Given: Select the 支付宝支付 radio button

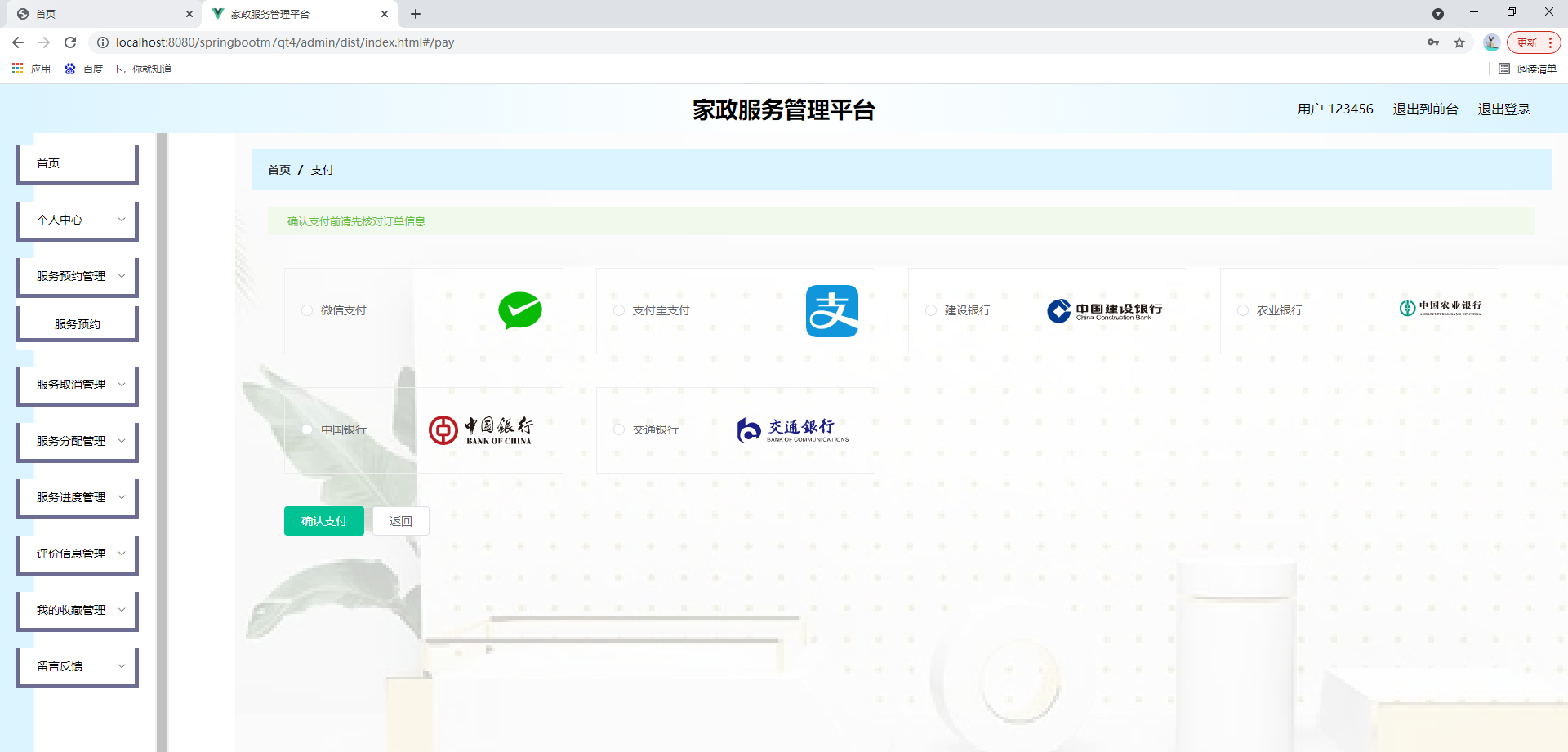Looking at the screenshot, I should tap(619, 310).
